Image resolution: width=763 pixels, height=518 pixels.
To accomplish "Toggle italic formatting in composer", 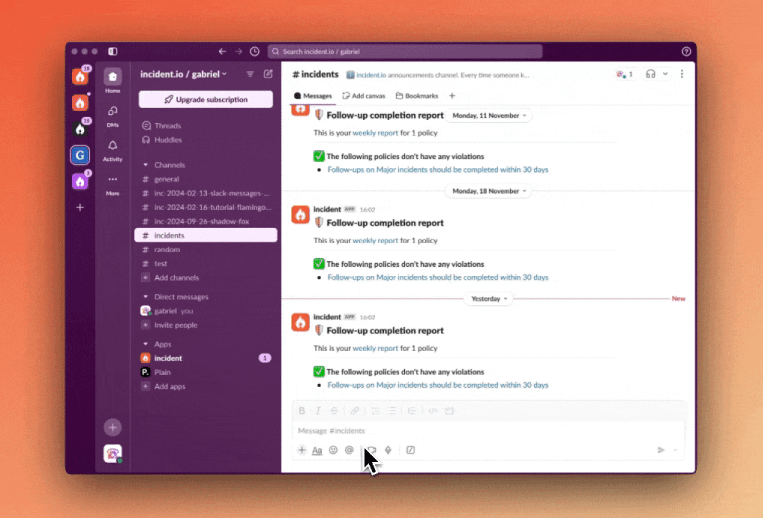I will coord(318,411).
